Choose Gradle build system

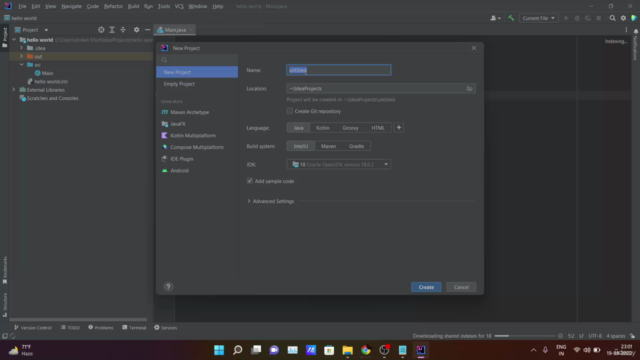pos(356,146)
